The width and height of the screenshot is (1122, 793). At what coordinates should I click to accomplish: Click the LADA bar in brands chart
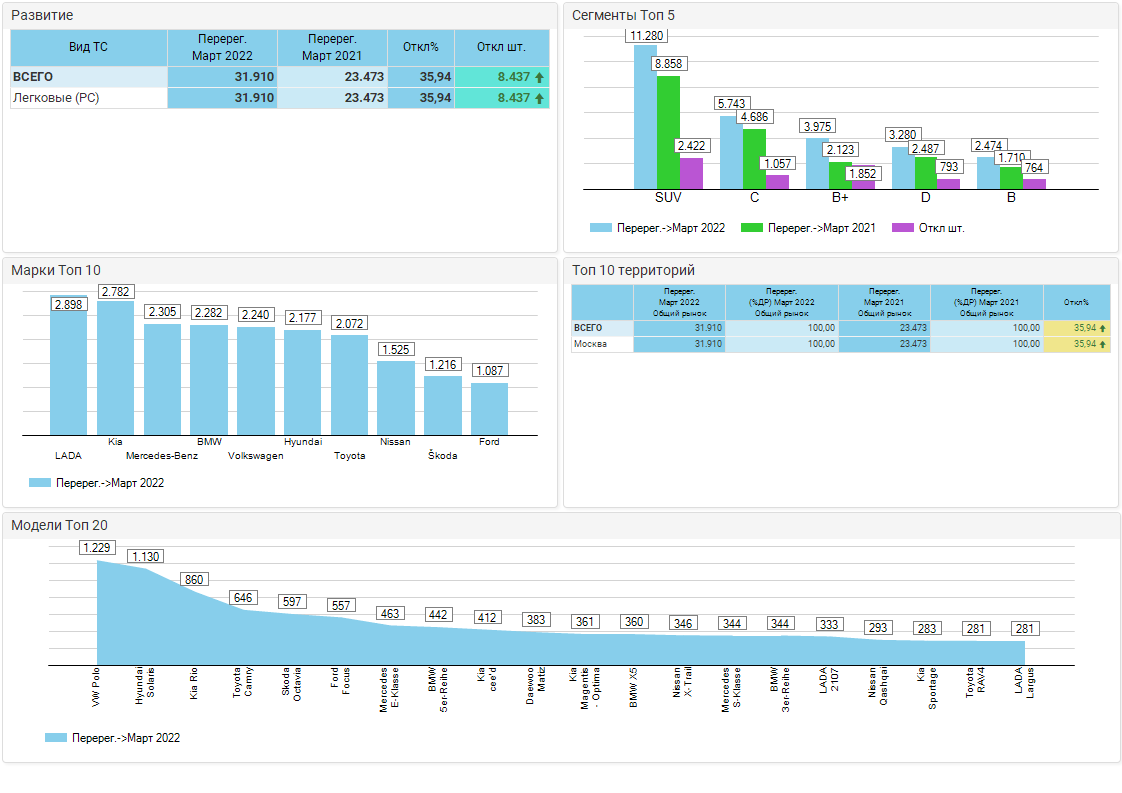pyautogui.click(x=69, y=370)
